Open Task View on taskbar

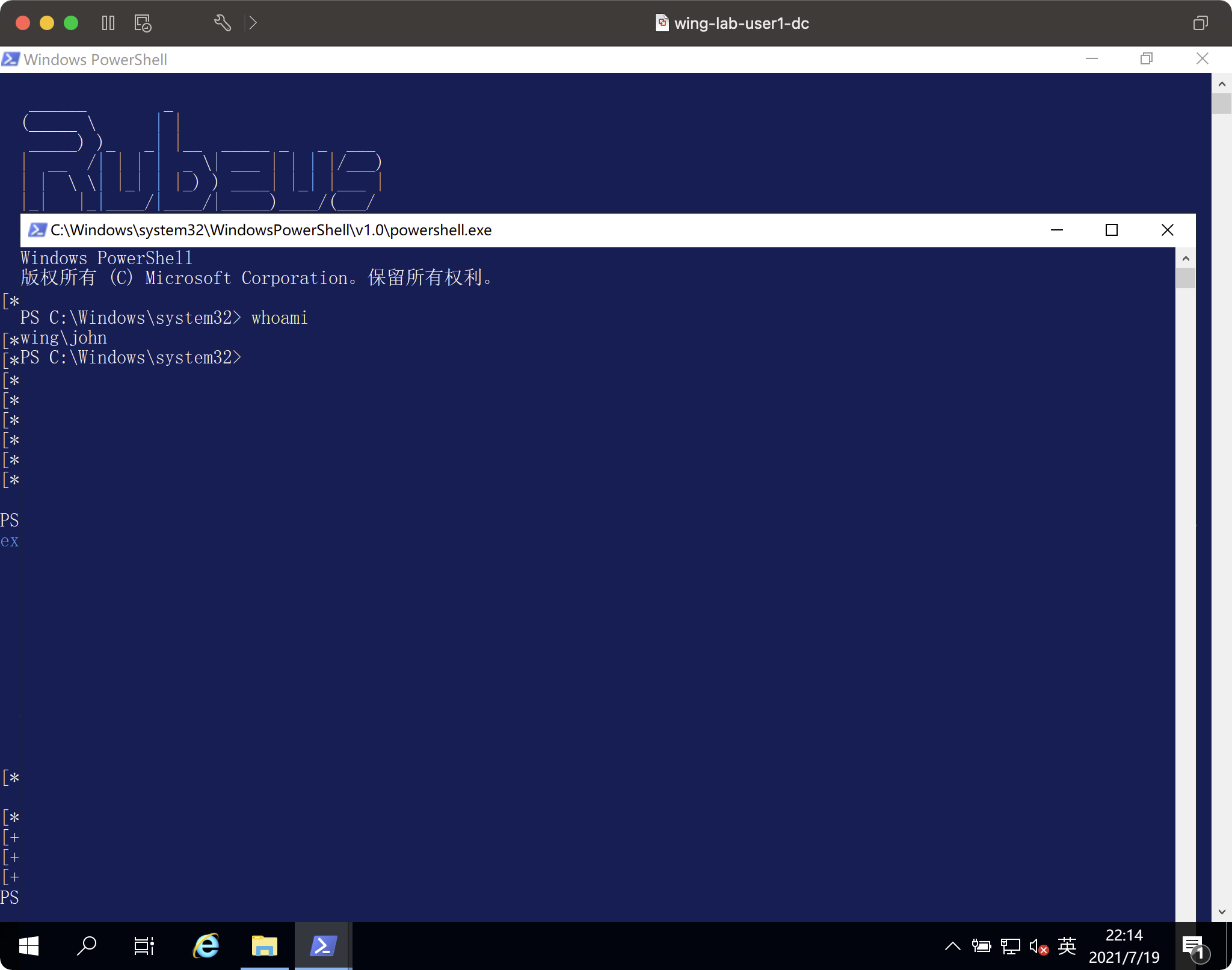coord(144,946)
